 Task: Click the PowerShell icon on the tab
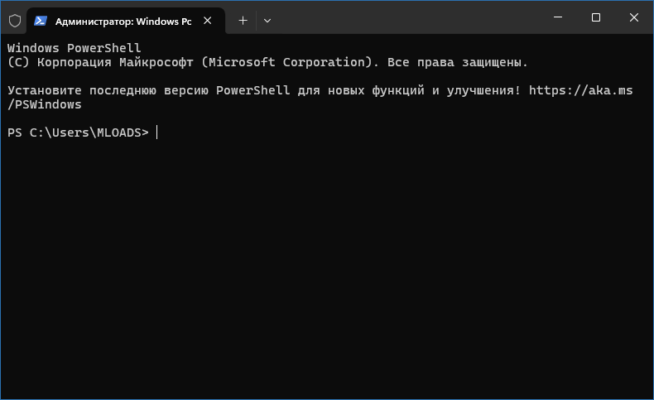click(x=40, y=20)
